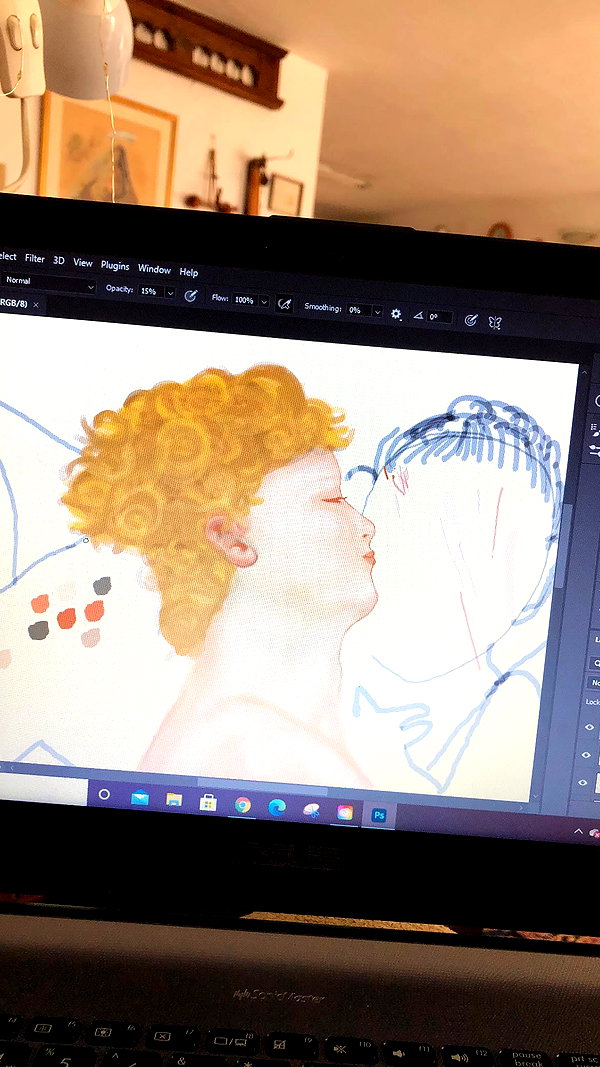This screenshot has width=600, height=1067.
Task: Open the Help menu
Action: pyautogui.click(x=188, y=272)
